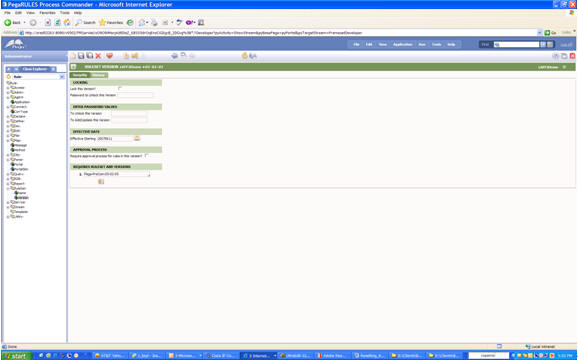Open the Pega File menu

pos(356,45)
